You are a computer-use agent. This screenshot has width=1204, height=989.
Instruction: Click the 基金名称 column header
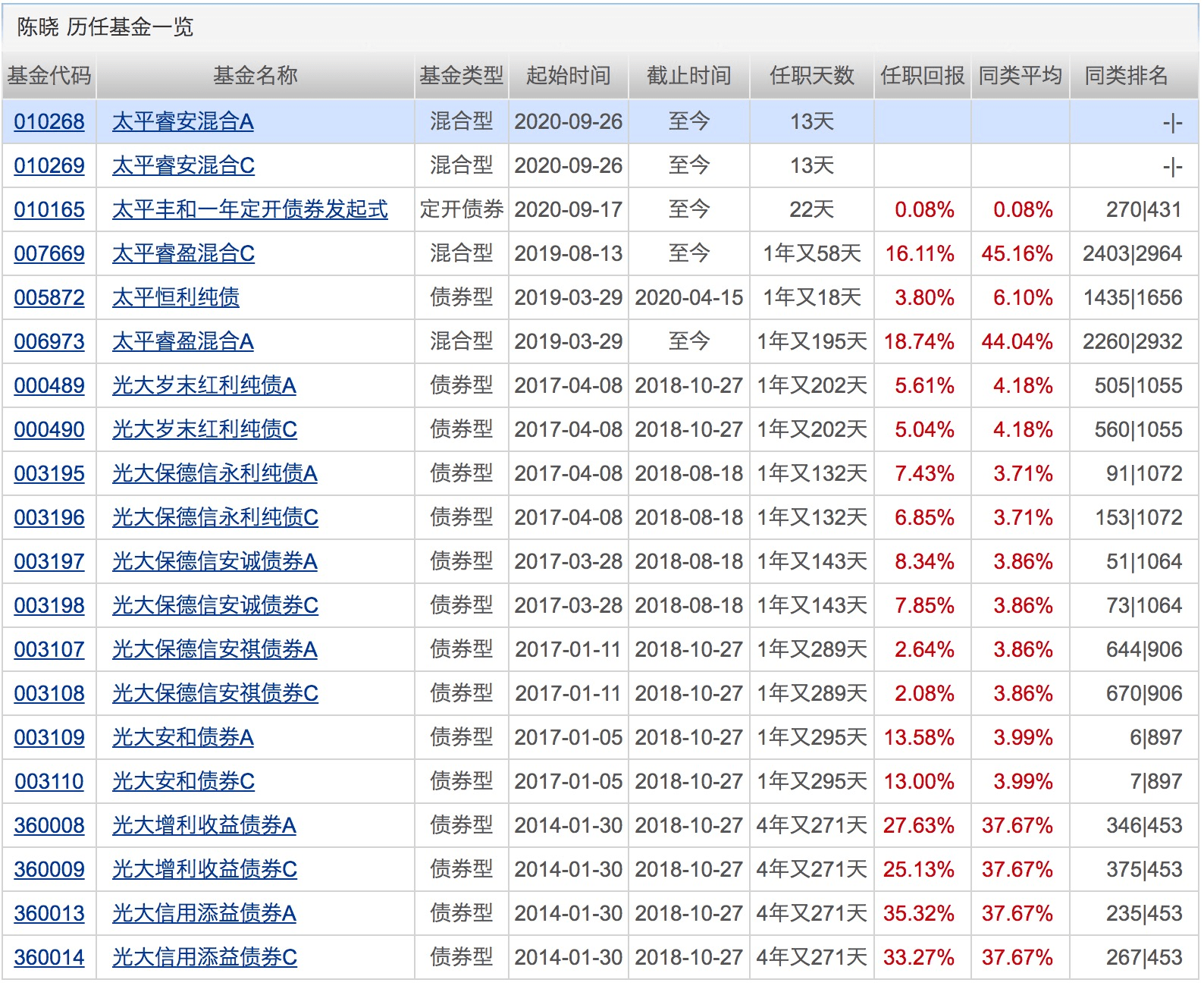click(256, 76)
